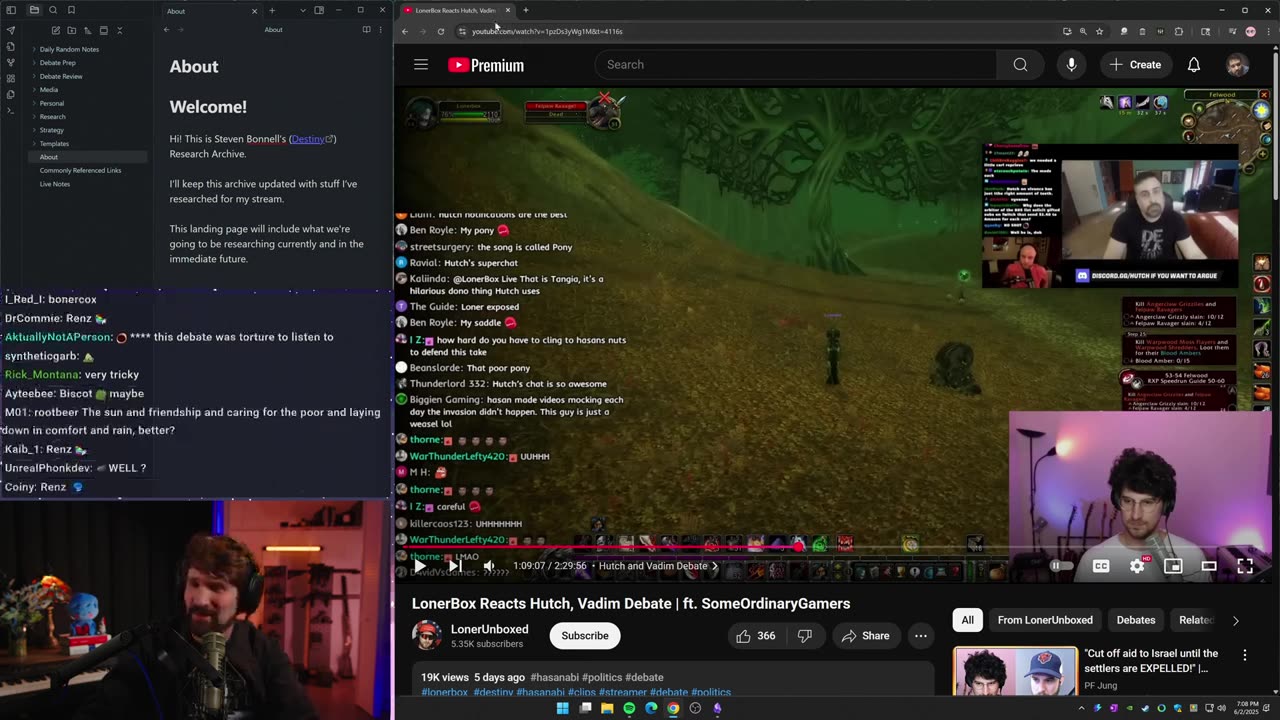Like the video with 366 likes
The height and width of the screenshot is (720, 1280).
click(756, 636)
